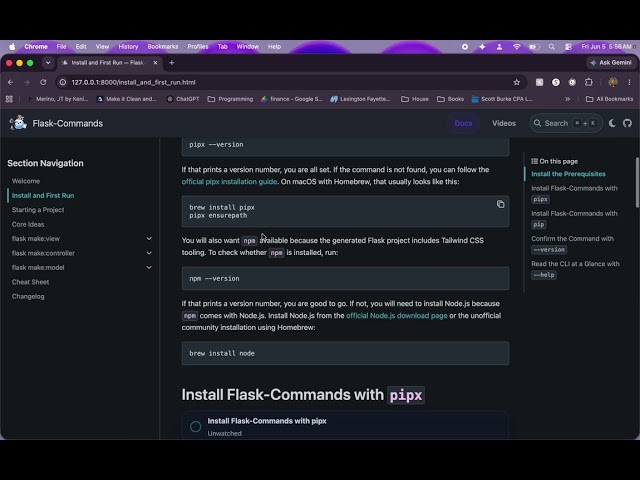Image resolution: width=640 pixels, height=480 pixels.
Task: Open the bookmarks apps grid icon
Action: (x=9, y=99)
